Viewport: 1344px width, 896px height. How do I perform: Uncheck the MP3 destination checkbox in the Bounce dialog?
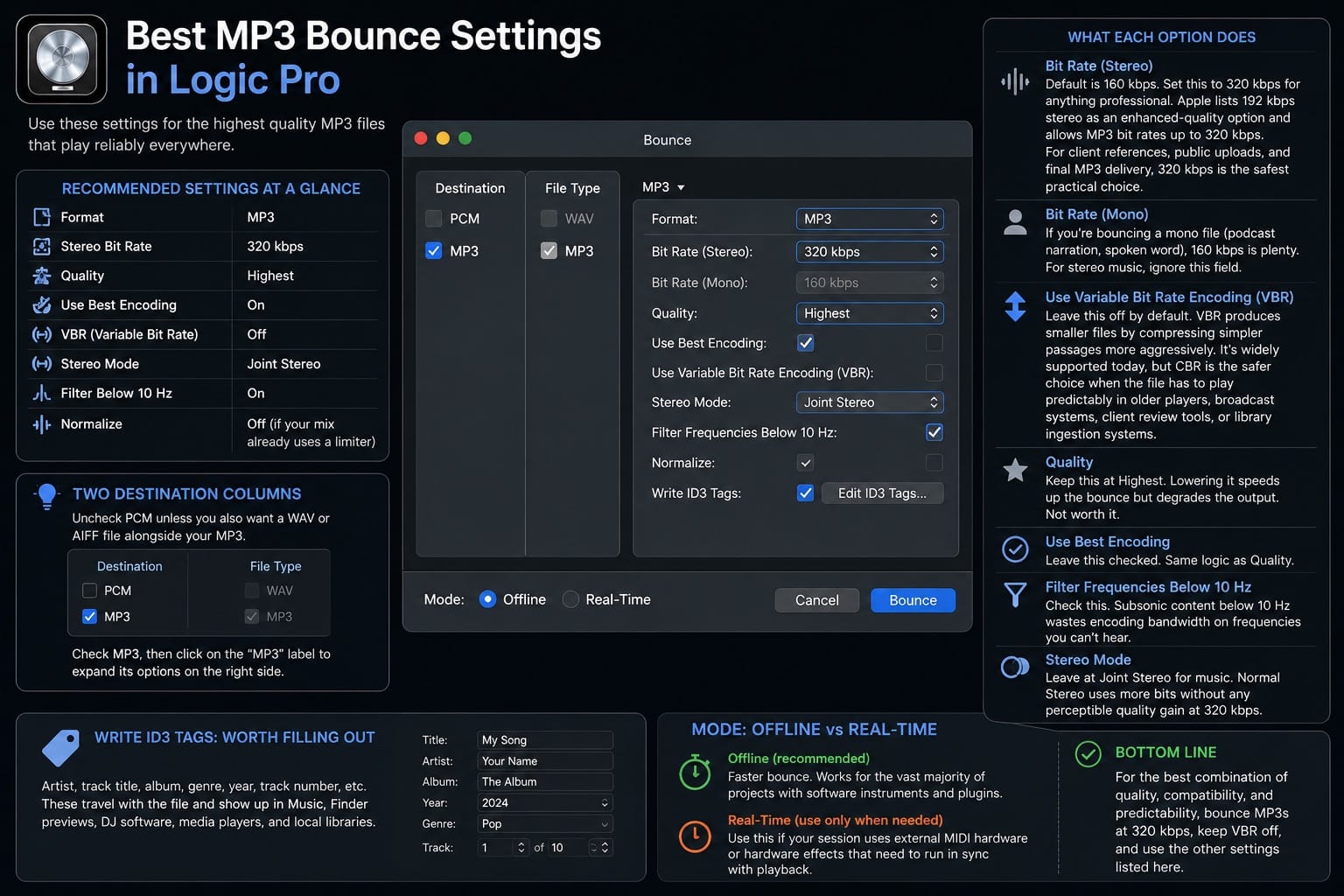click(433, 251)
